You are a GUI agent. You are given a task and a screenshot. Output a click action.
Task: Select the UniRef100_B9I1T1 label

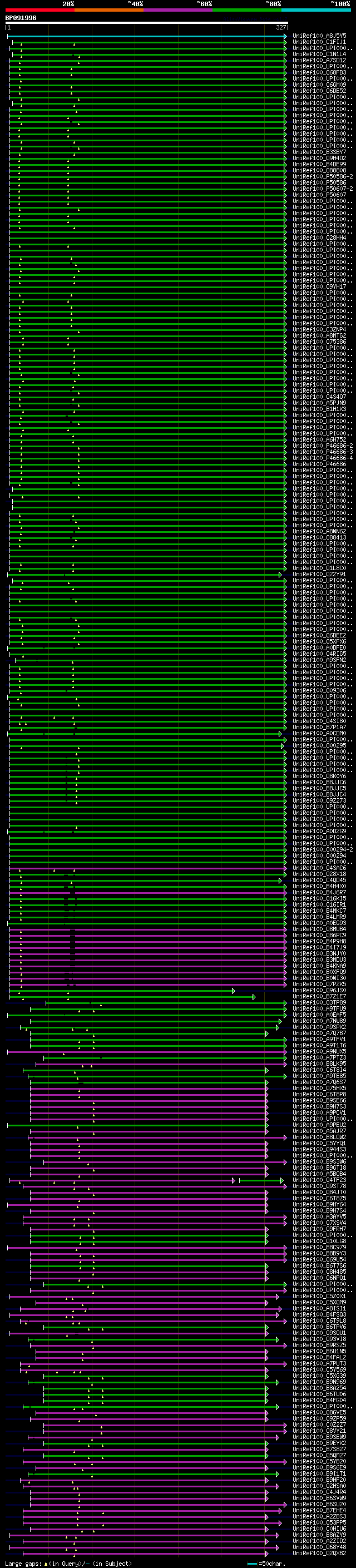point(319,1473)
